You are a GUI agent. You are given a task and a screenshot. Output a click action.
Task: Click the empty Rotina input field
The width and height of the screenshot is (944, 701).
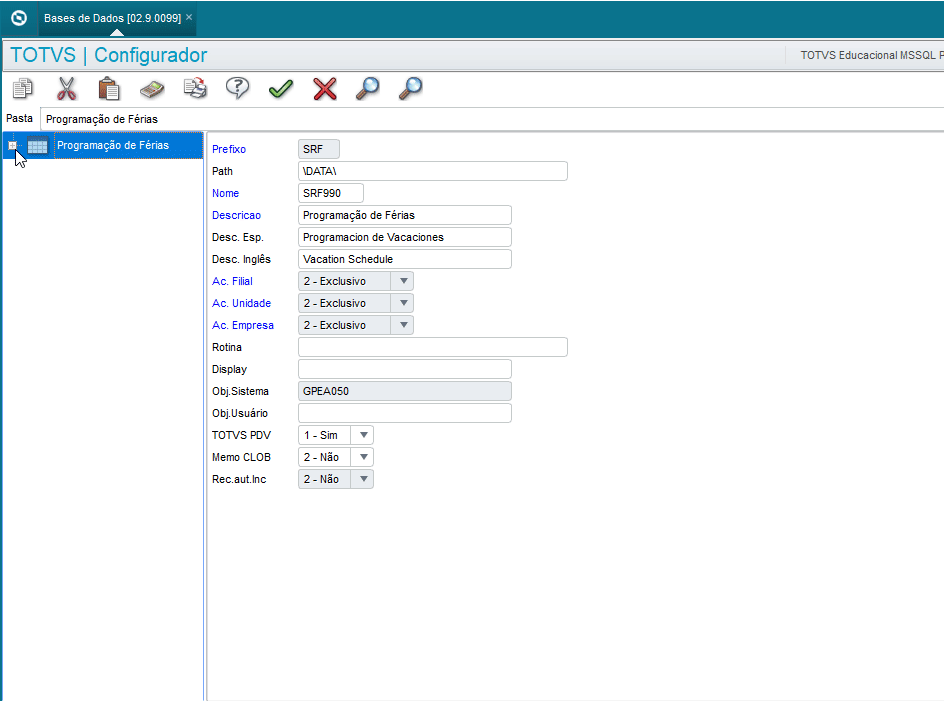(x=433, y=347)
